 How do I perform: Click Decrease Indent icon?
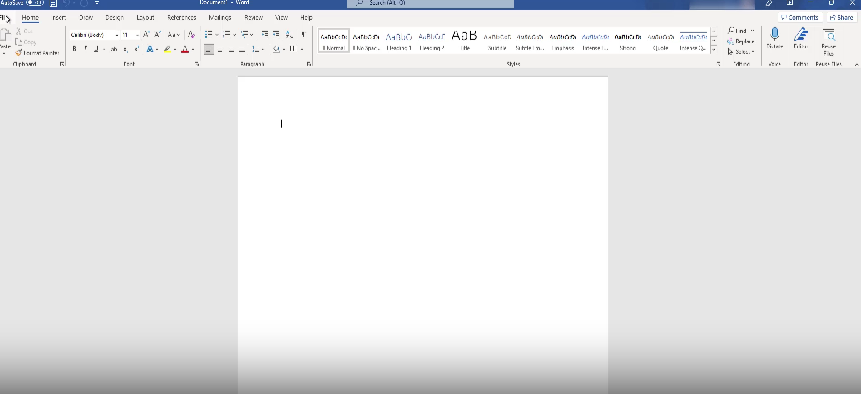click(265, 34)
